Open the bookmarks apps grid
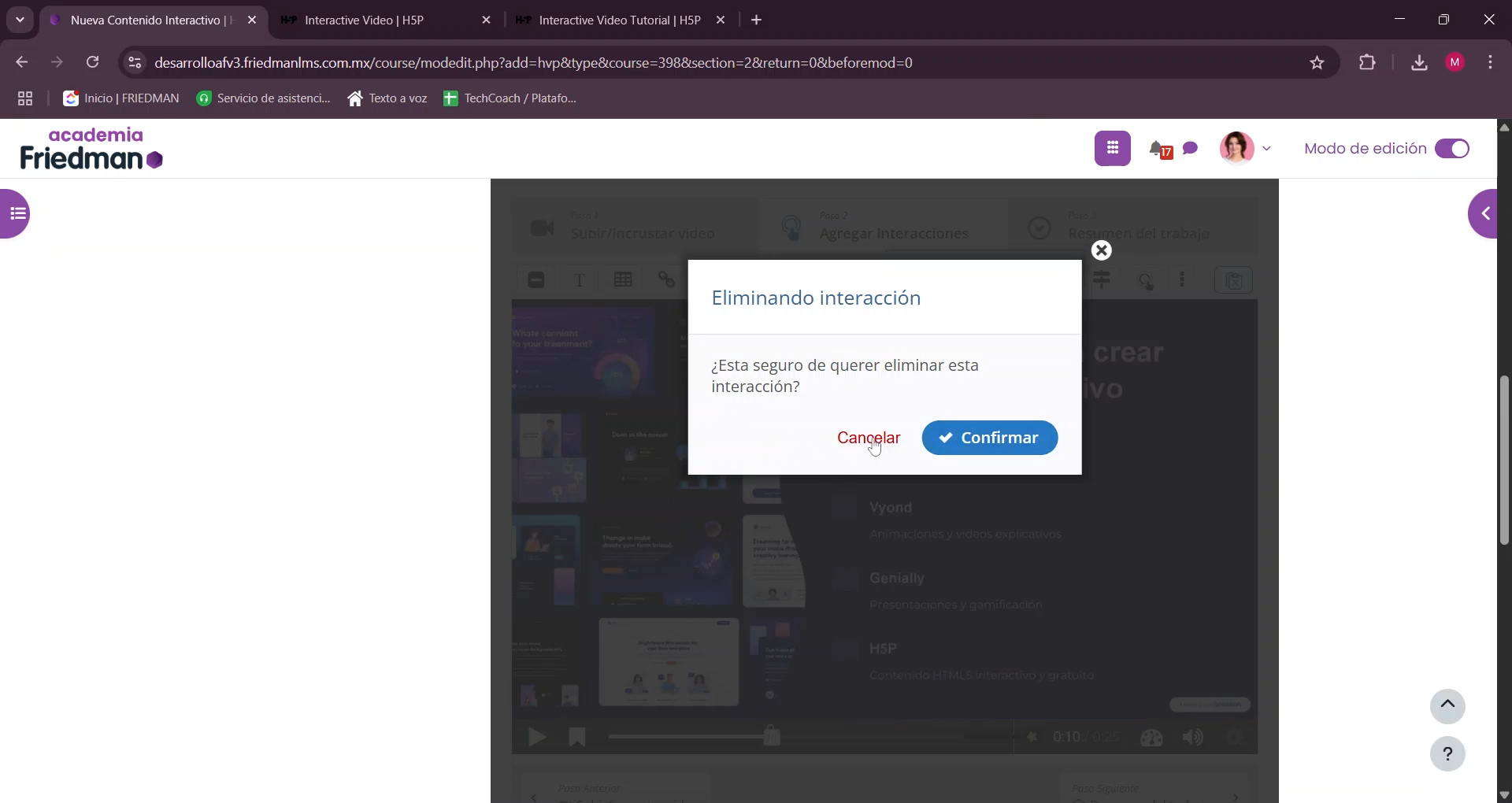The image size is (1512, 803). click(x=25, y=98)
